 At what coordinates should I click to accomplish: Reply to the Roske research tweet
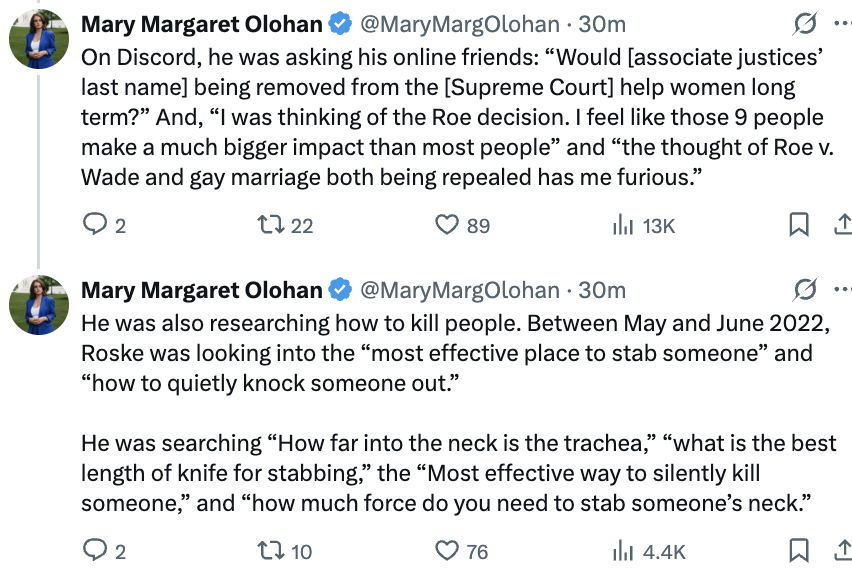click(x=94, y=549)
